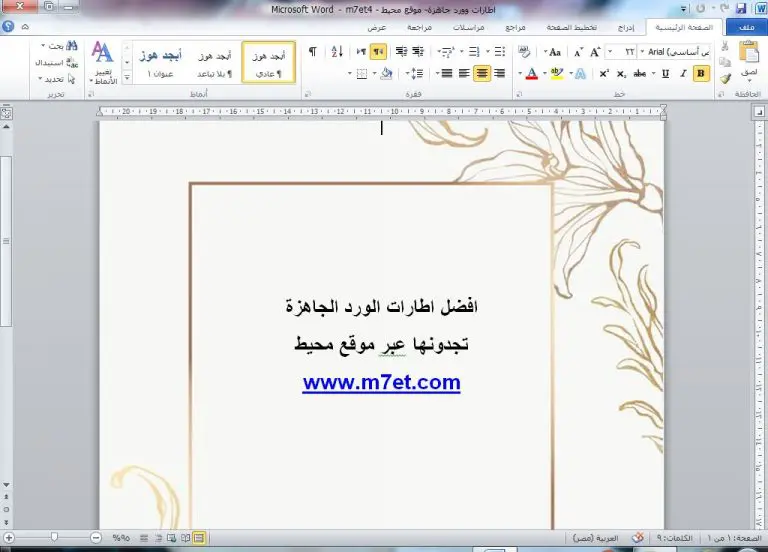Shrink font size
This screenshot has width=768, height=552.
(578, 51)
